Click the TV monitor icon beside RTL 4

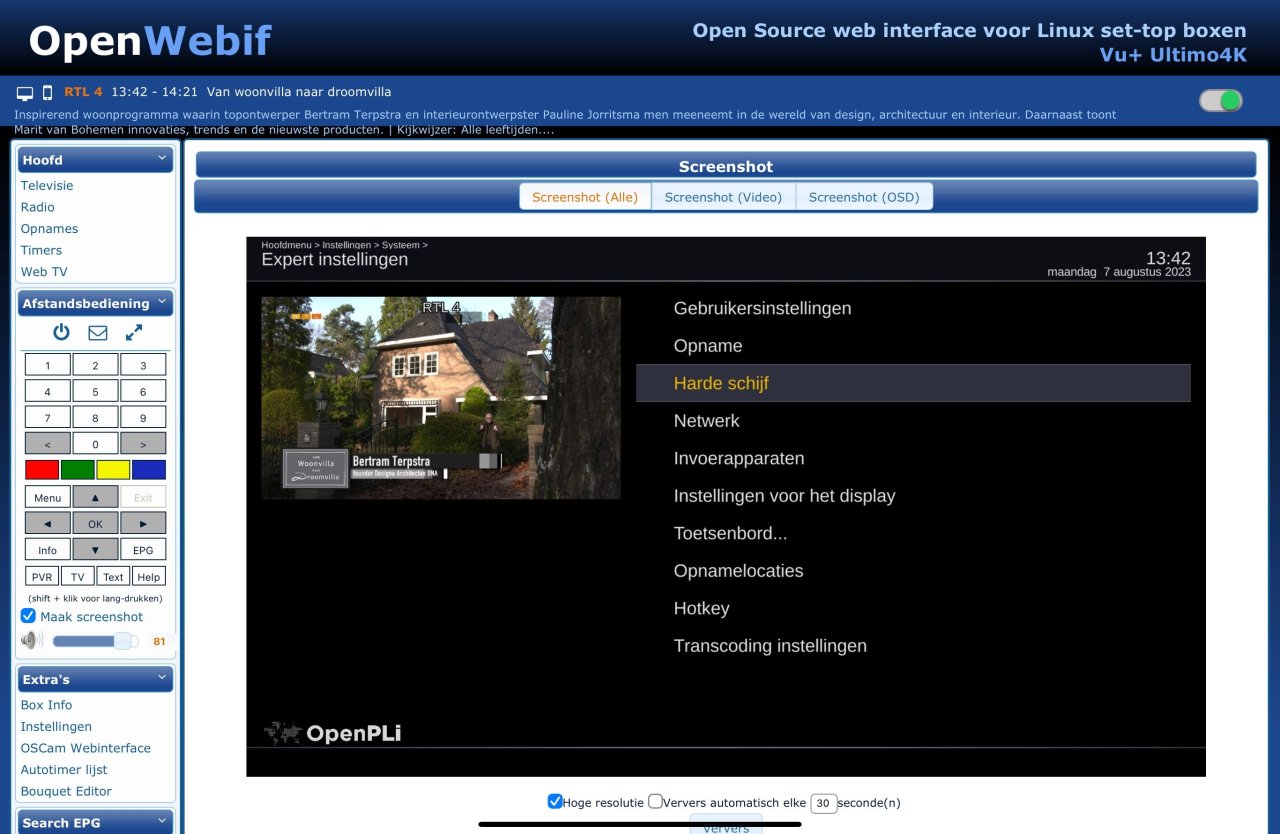(x=25, y=93)
